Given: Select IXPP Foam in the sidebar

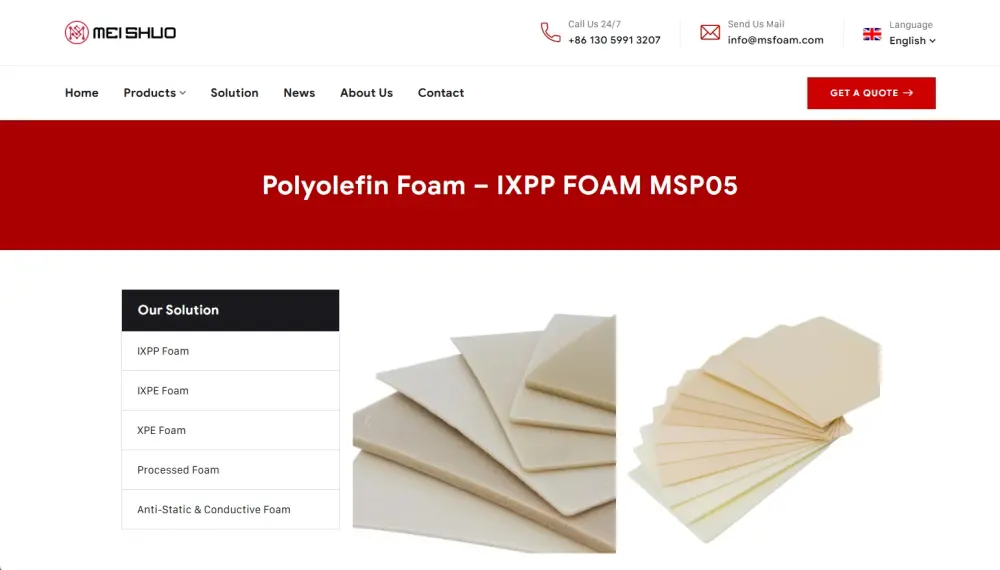Looking at the screenshot, I should (230, 351).
